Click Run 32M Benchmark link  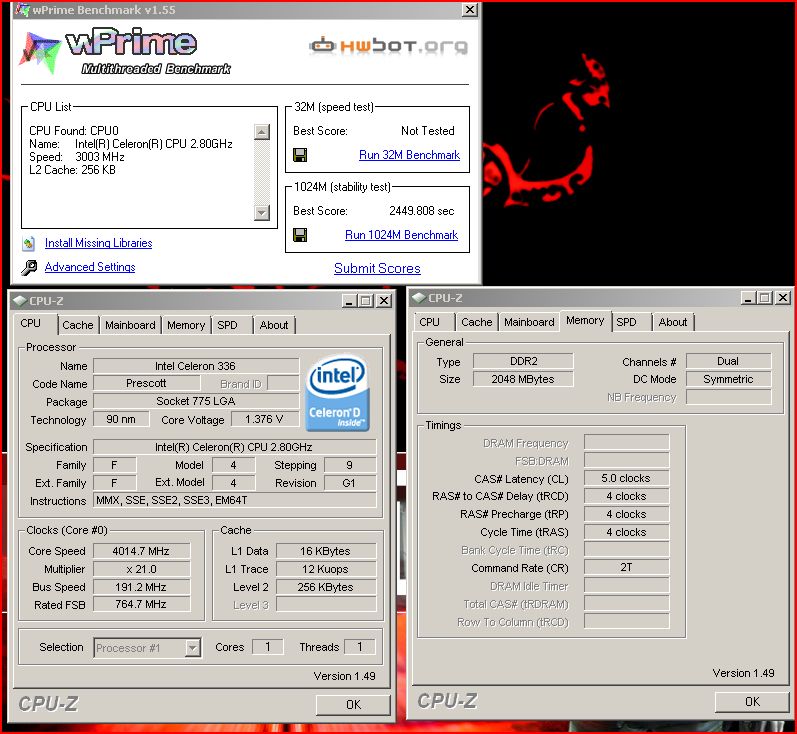pos(409,155)
